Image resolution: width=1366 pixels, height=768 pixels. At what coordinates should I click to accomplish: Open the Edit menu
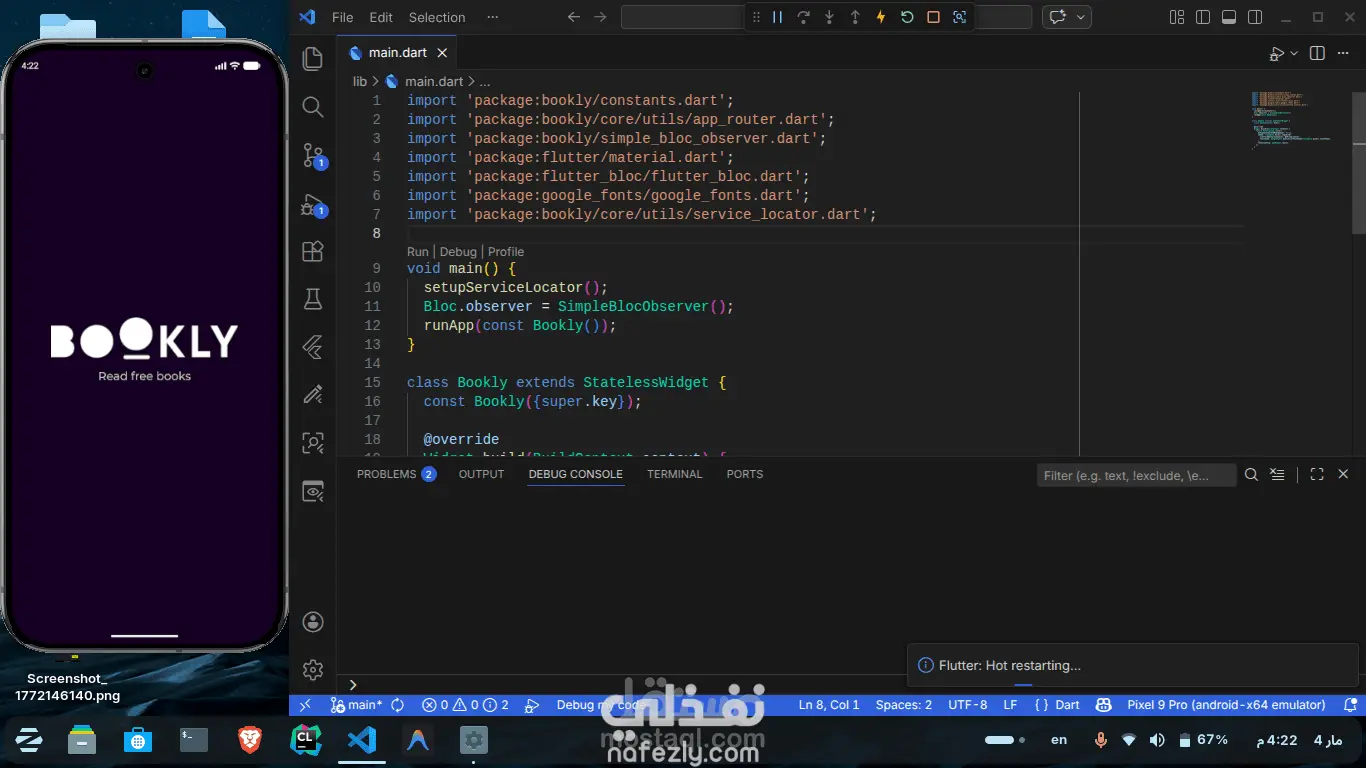pyautogui.click(x=381, y=17)
